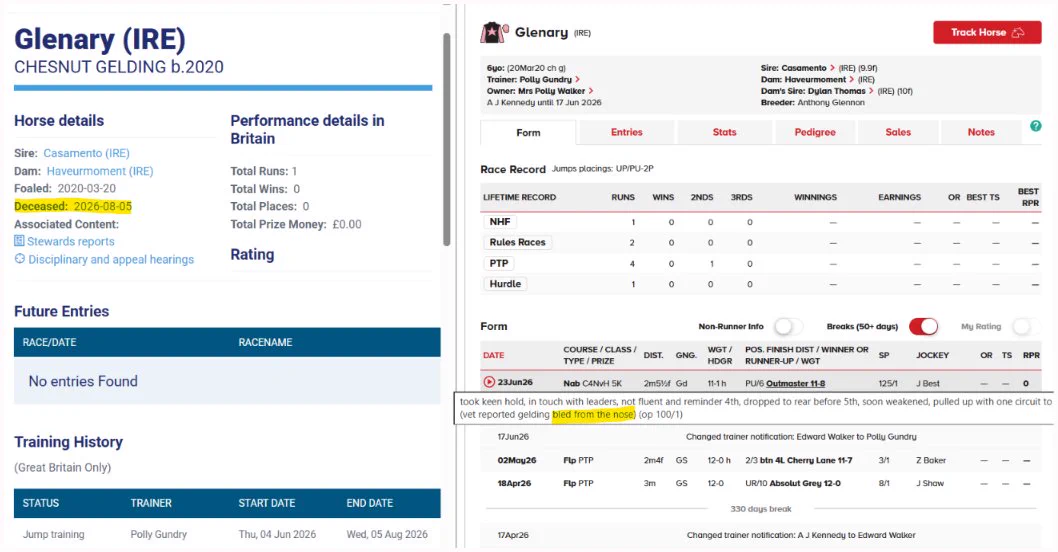
Task: Open the Stewards reports link
Action: [x=71, y=242]
